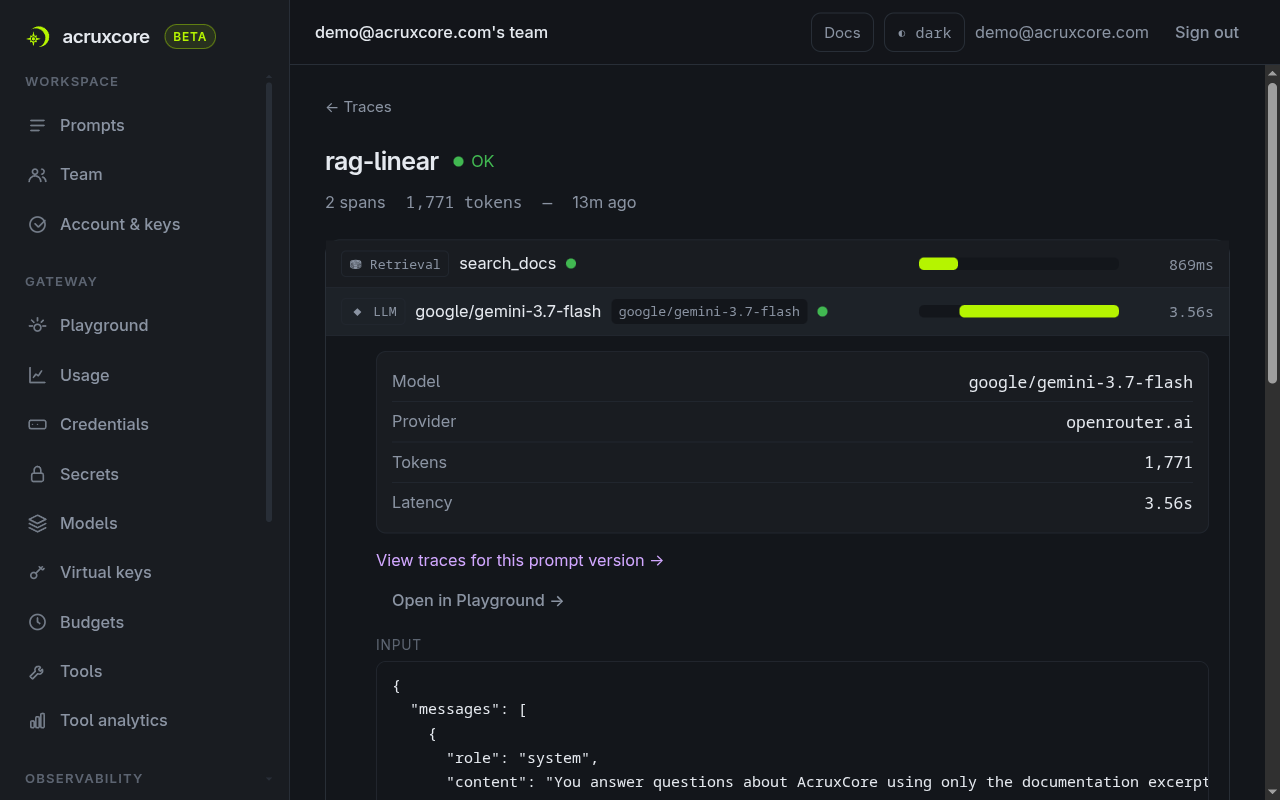
Task: Select Budgets in the sidebar
Action: (x=92, y=622)
